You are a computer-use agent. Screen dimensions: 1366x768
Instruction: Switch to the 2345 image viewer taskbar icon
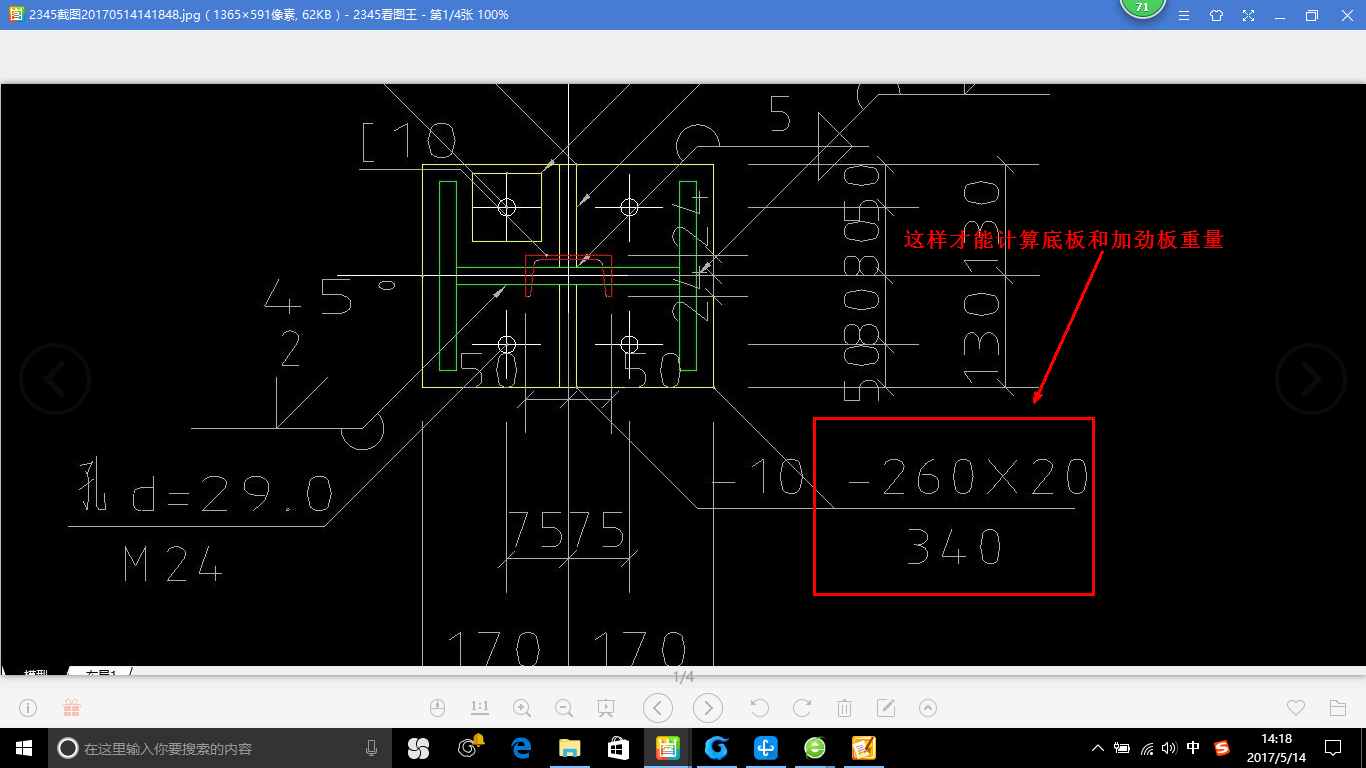[x=667, y=748]
